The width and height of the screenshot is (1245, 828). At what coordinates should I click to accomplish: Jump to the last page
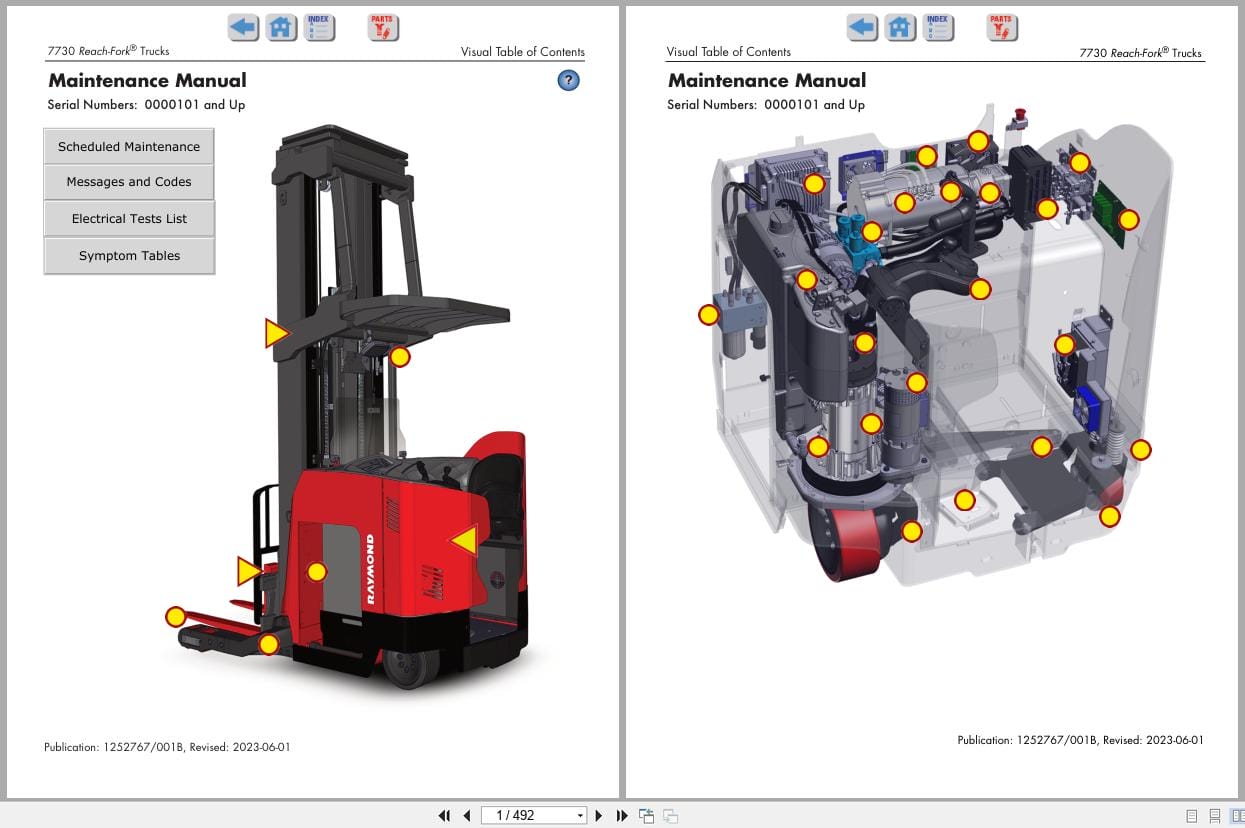(x=621, y=816)
